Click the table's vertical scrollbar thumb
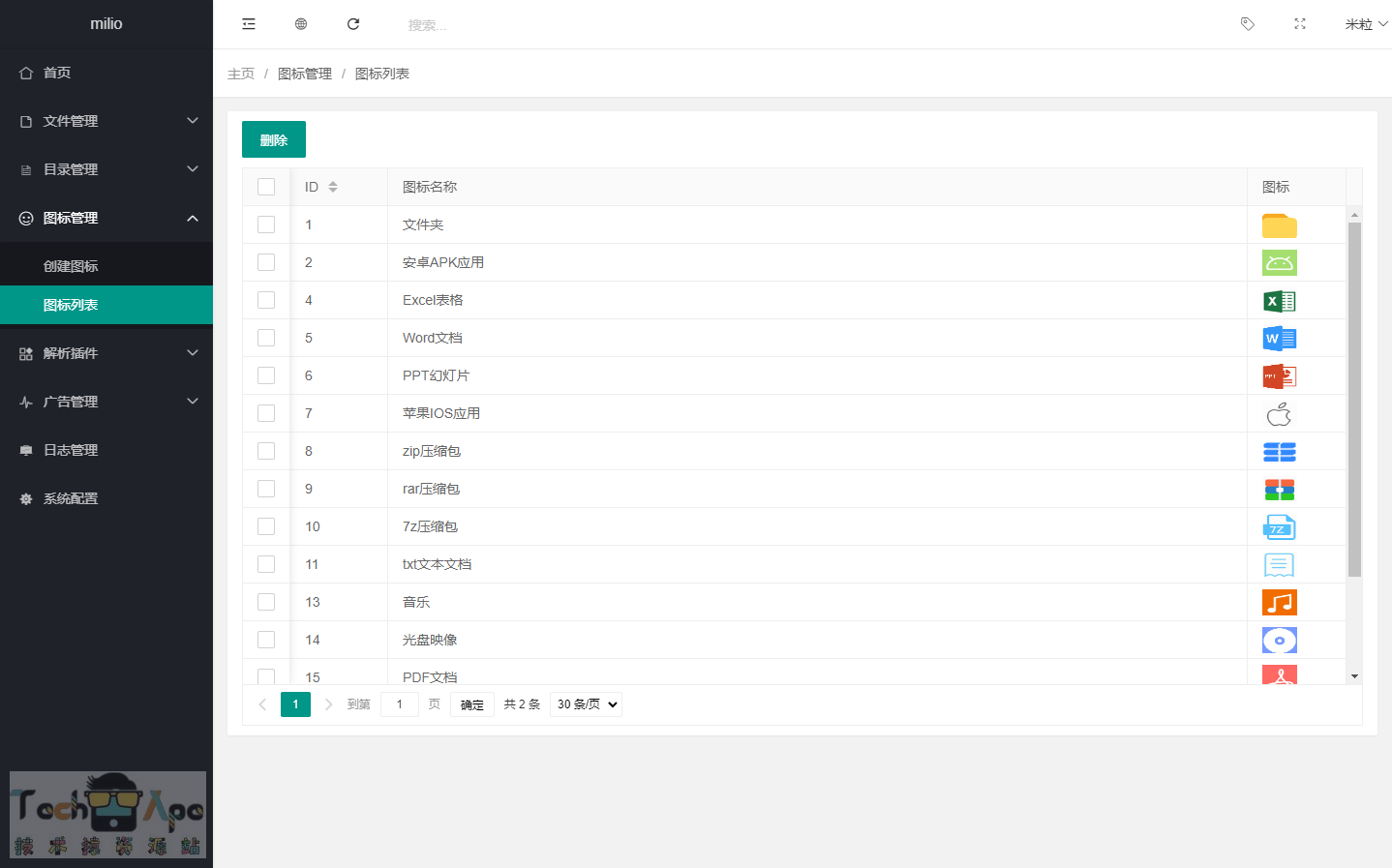Screen dimensions: 1392x868 pos(1354,399)
